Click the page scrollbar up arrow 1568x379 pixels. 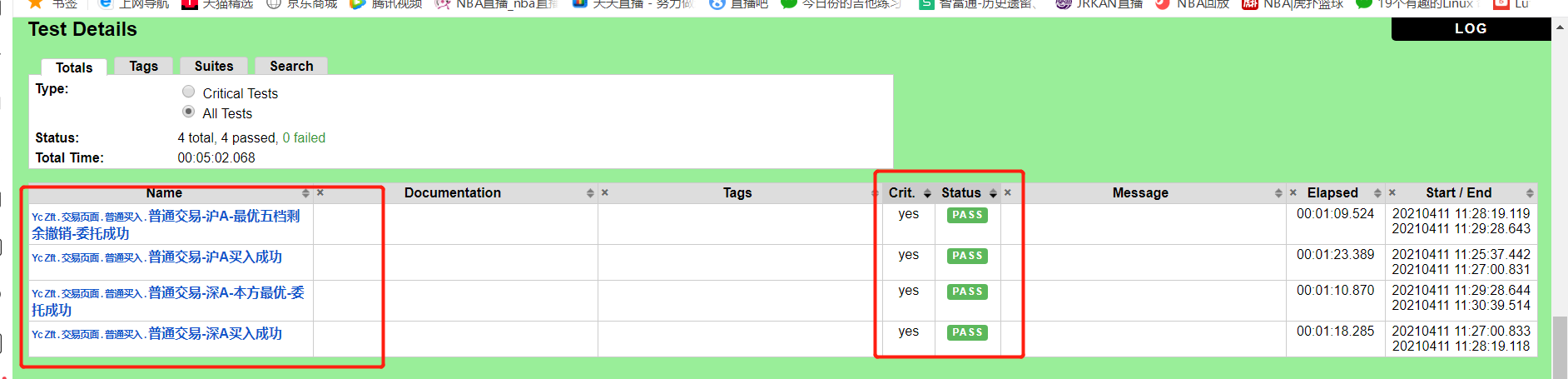(1560, 27)
